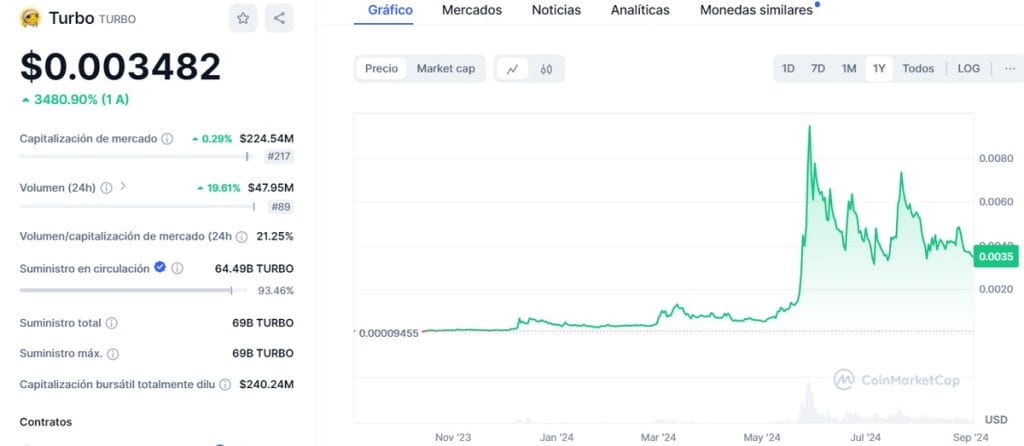This screenshot has width=1024, height=446.
Task: Click the verified badge for circulating supply
Action: tap(160, 267)
